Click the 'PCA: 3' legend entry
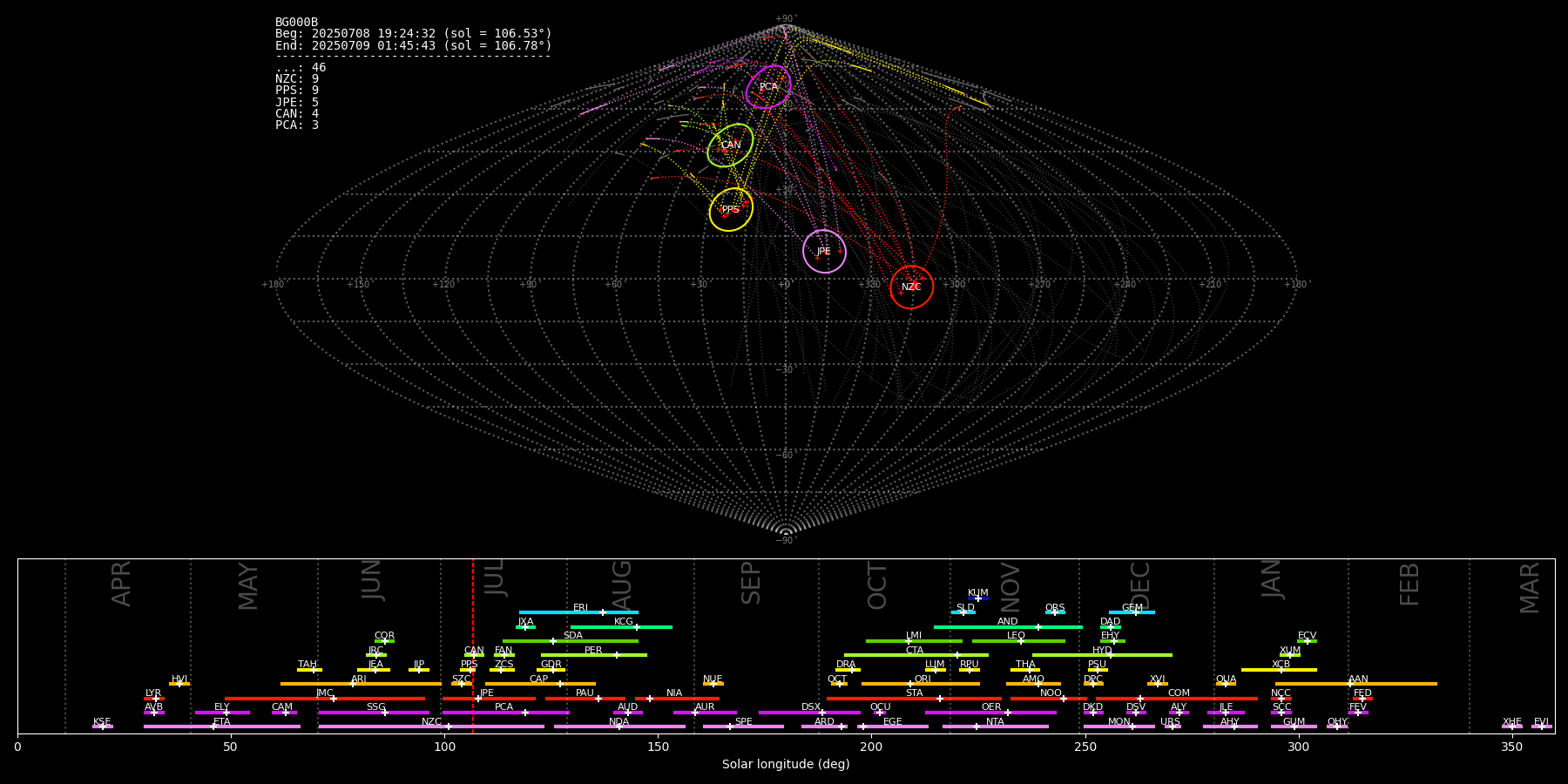1568x784 pixels. click(297, 125)
